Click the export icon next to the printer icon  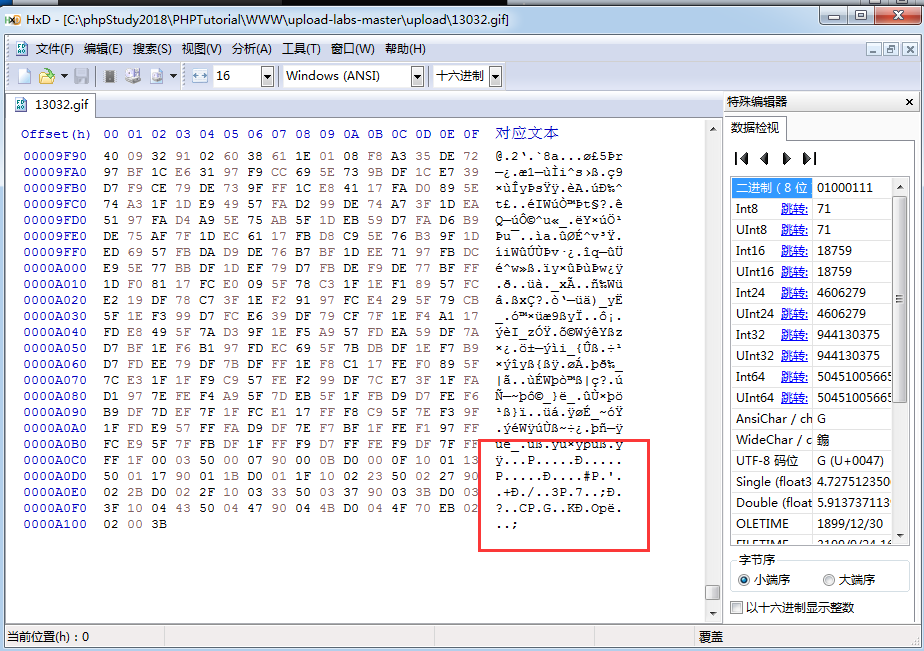tap(155, 75)
